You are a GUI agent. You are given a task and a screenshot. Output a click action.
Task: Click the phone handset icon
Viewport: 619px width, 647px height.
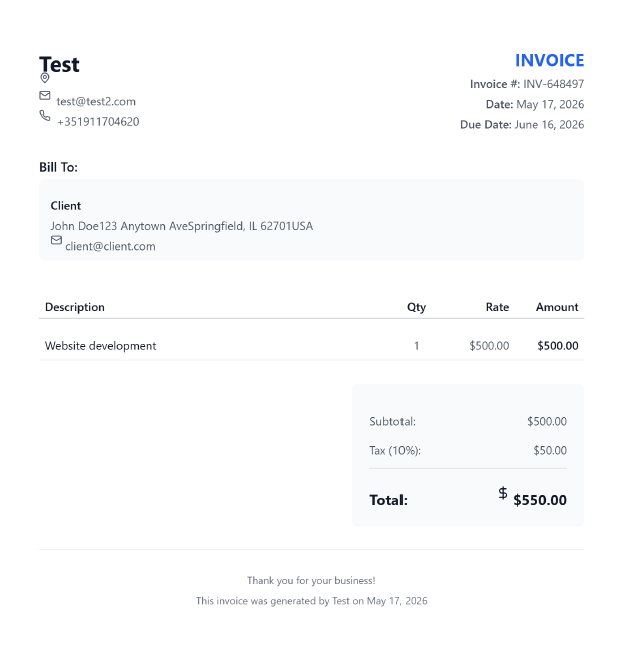tap(45, 115)
